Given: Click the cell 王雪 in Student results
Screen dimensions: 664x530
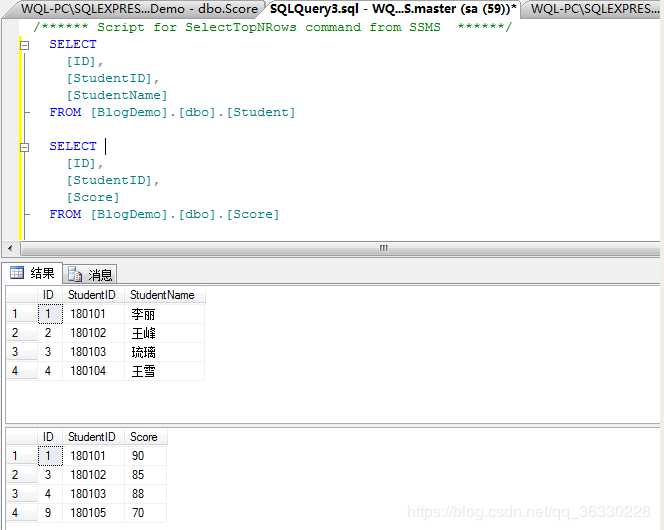Looking at the screenshot, I should pyautogui.click(x=165, y=371).
